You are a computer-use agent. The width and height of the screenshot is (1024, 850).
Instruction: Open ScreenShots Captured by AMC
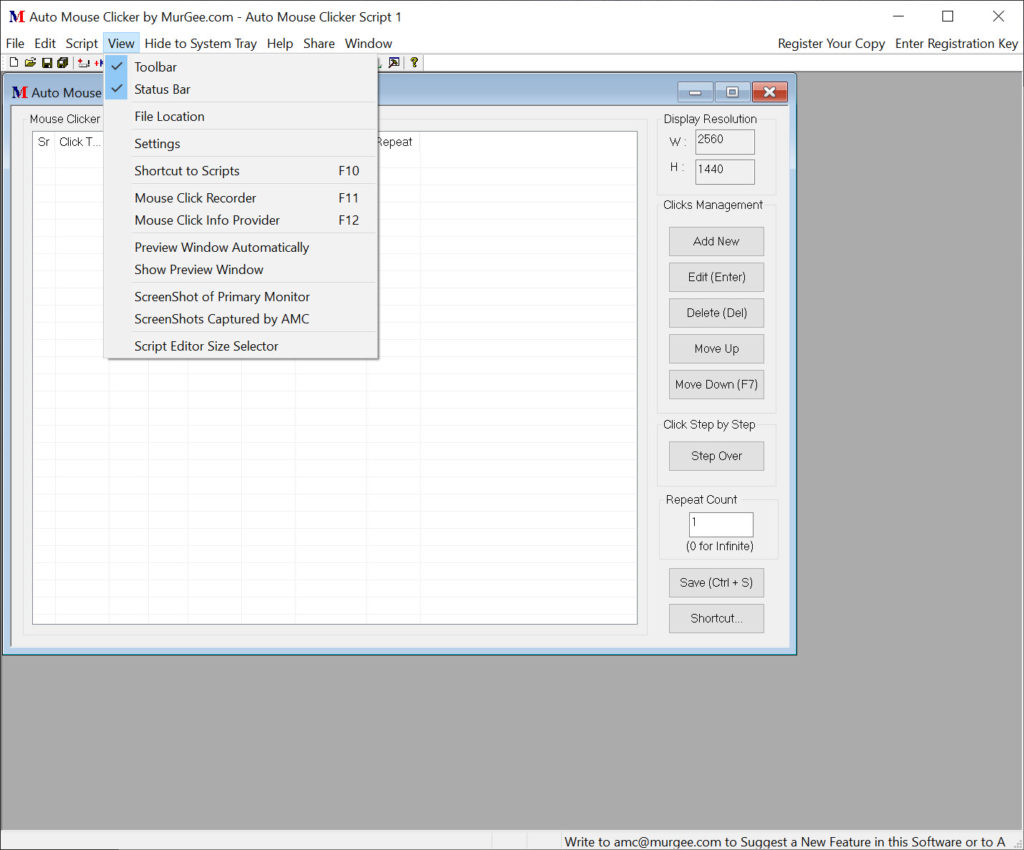click(x=242, y=319)
